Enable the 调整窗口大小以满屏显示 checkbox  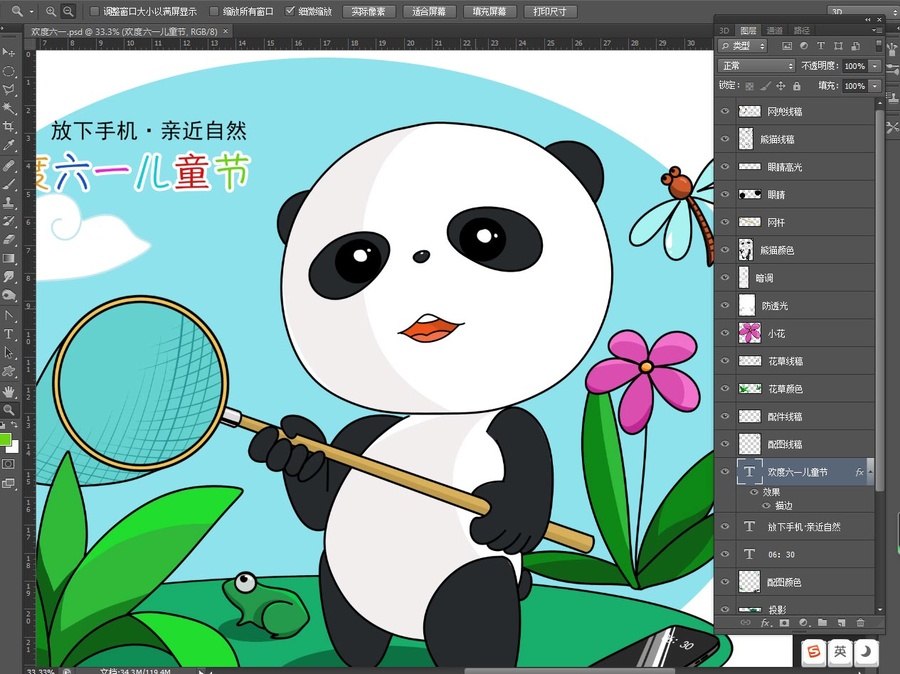pyautogui.click(x=95, y=11)
